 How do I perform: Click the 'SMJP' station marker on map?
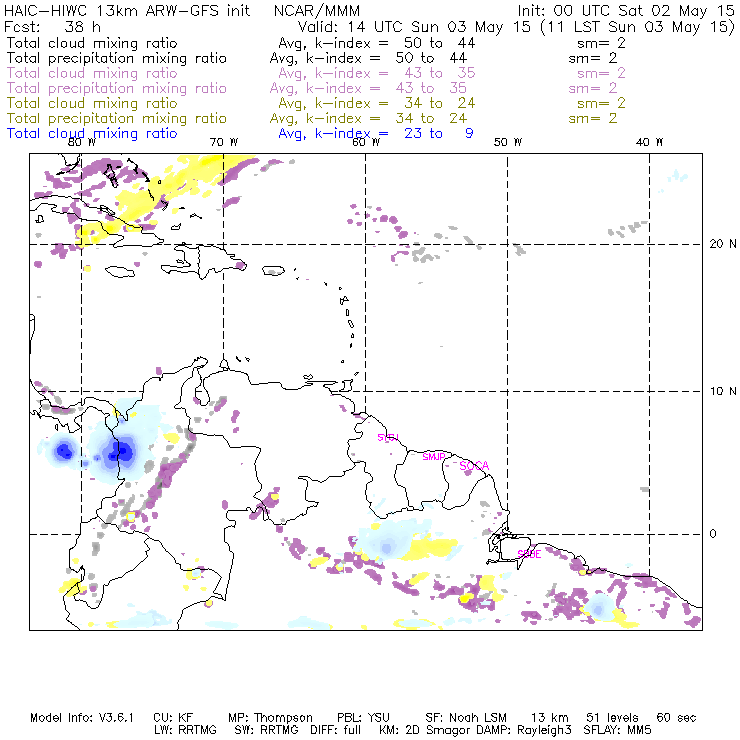[434, 457]
